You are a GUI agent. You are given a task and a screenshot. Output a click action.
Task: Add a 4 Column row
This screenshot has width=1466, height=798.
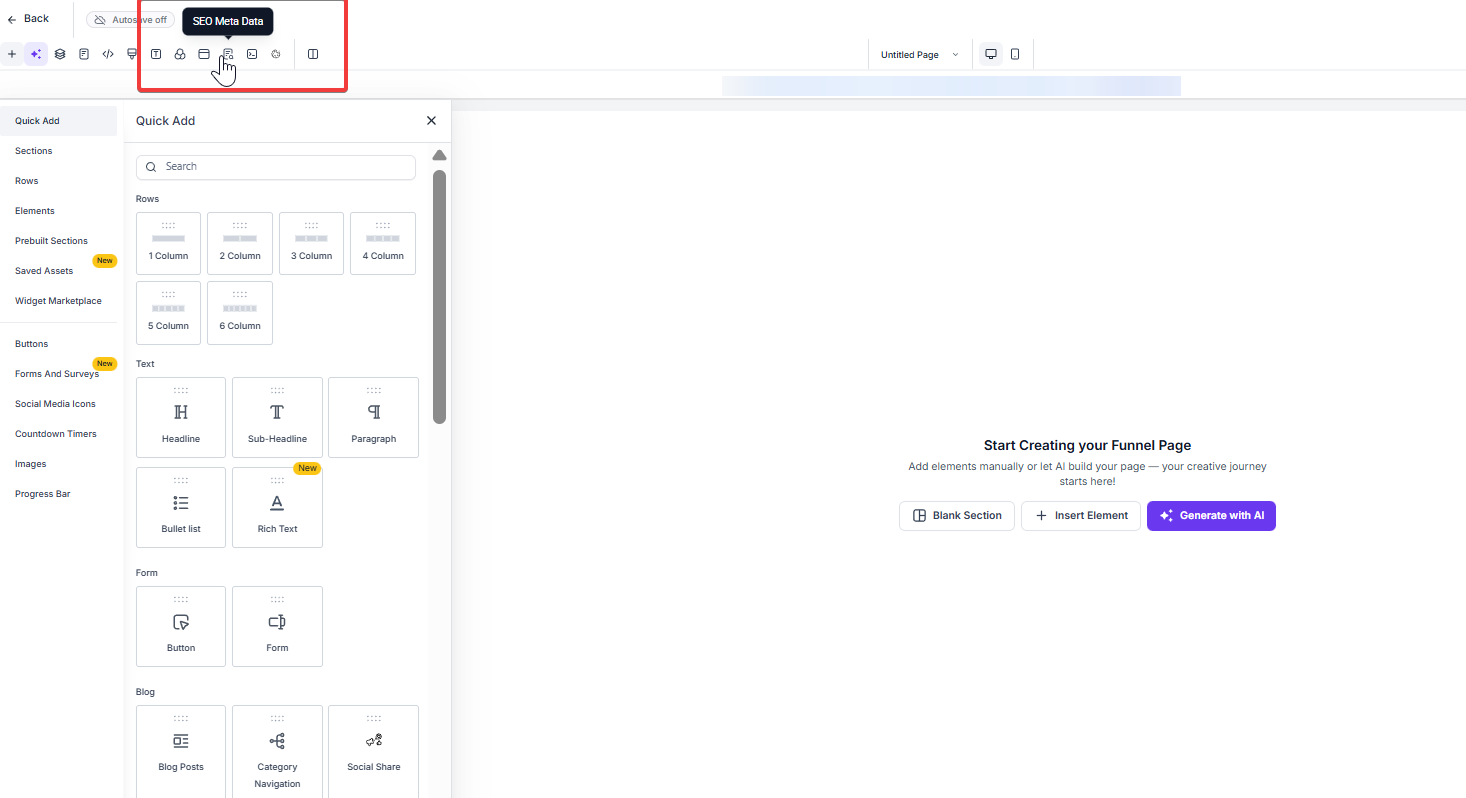tap(383, 243)
